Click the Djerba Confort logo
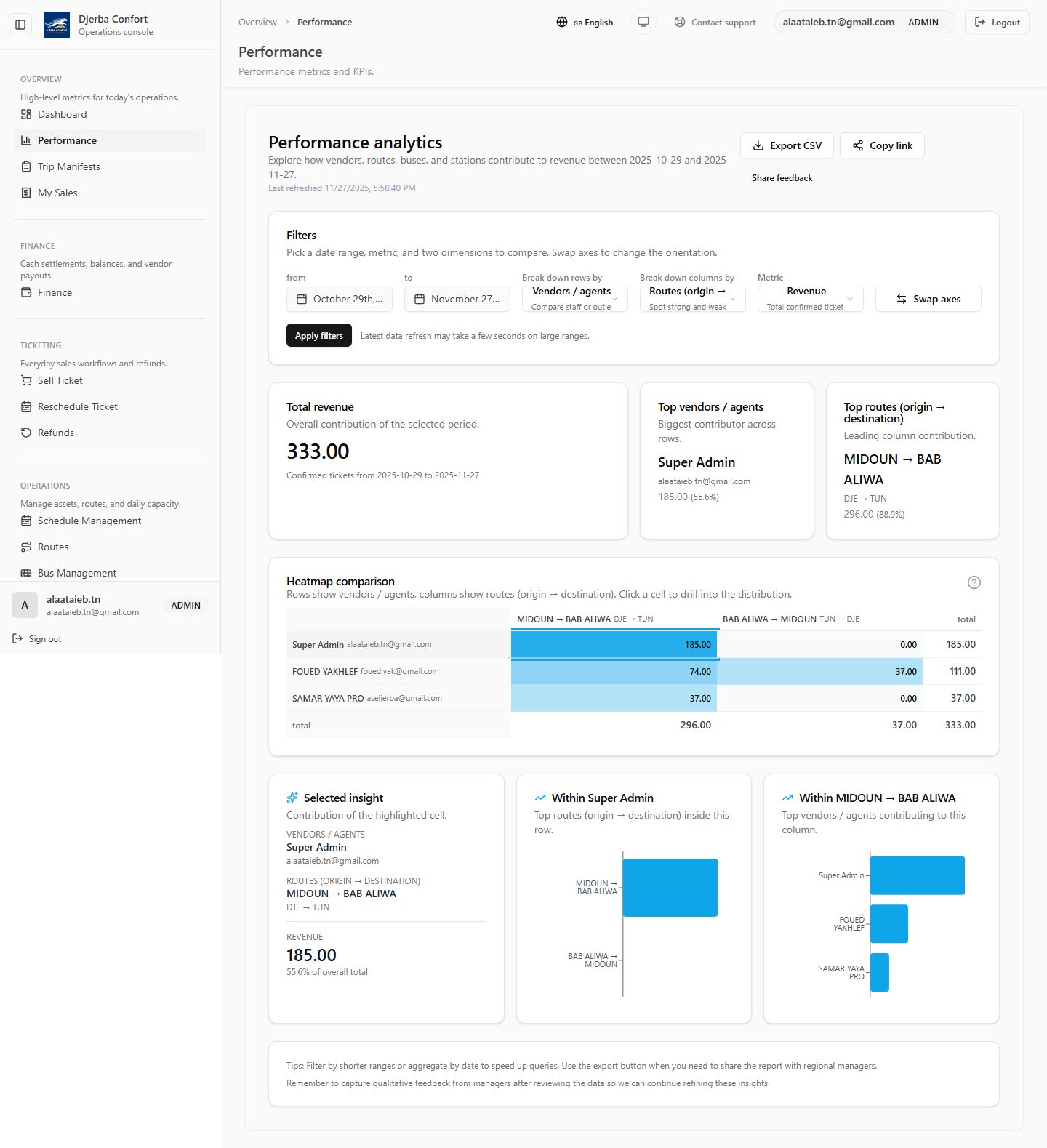The width and height of the screenshot is (1047, 1148). [57, 25]
